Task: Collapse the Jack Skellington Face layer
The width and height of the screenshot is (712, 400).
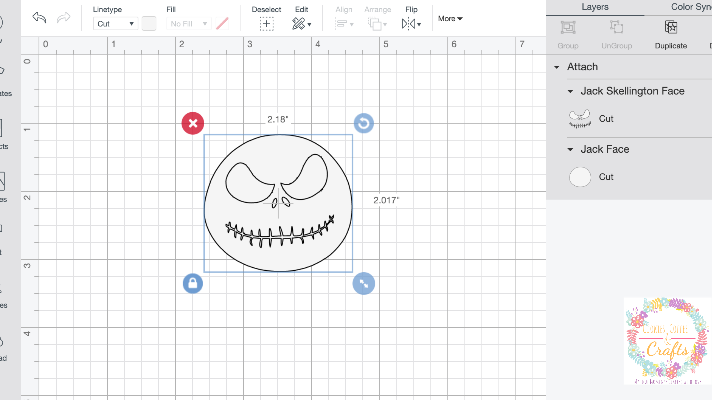Action: tap(570, 91)
